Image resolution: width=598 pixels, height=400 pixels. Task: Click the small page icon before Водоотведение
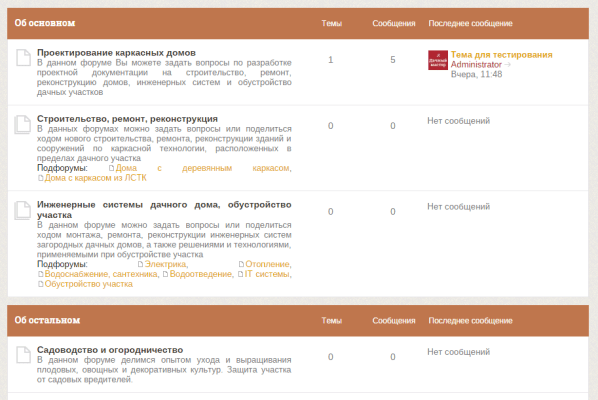tap(166, 274)
